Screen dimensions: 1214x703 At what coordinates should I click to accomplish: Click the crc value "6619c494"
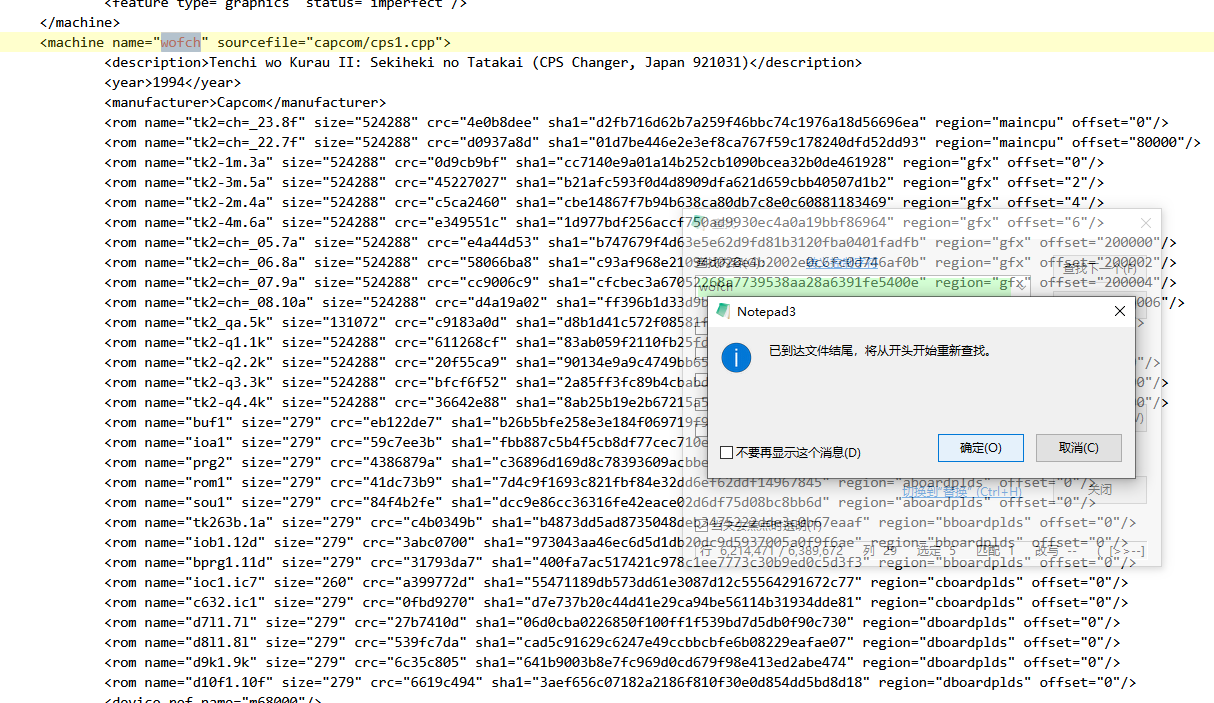443,682
